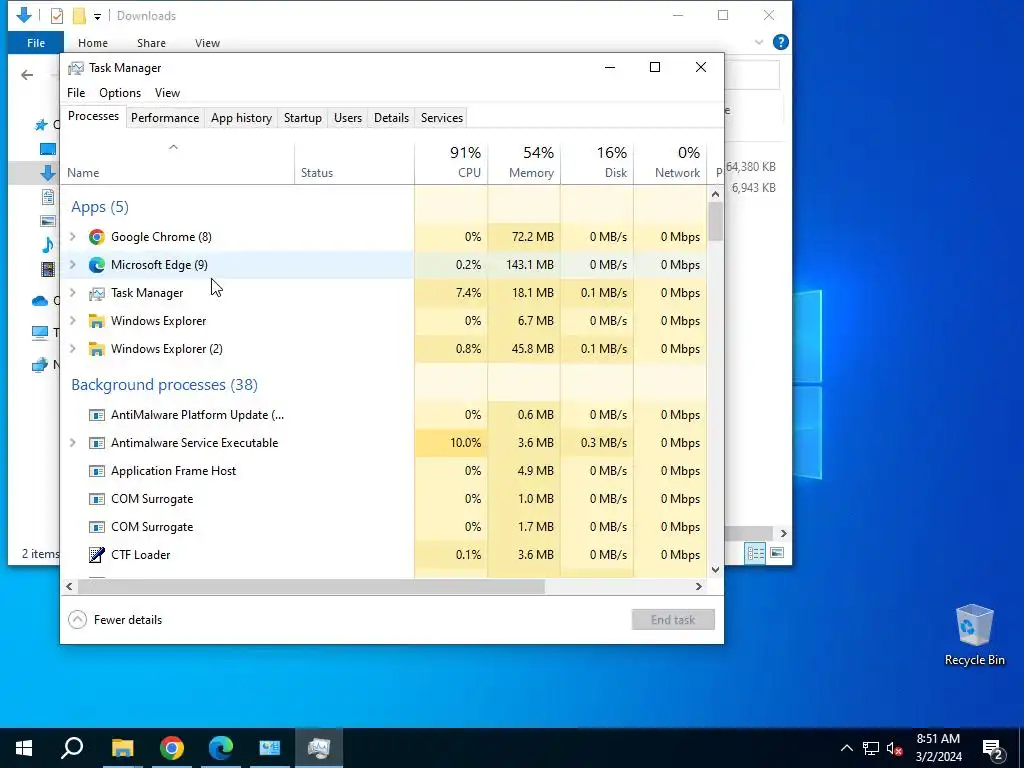Open the Options menu
1024x768 pixels.
[120, 93]
